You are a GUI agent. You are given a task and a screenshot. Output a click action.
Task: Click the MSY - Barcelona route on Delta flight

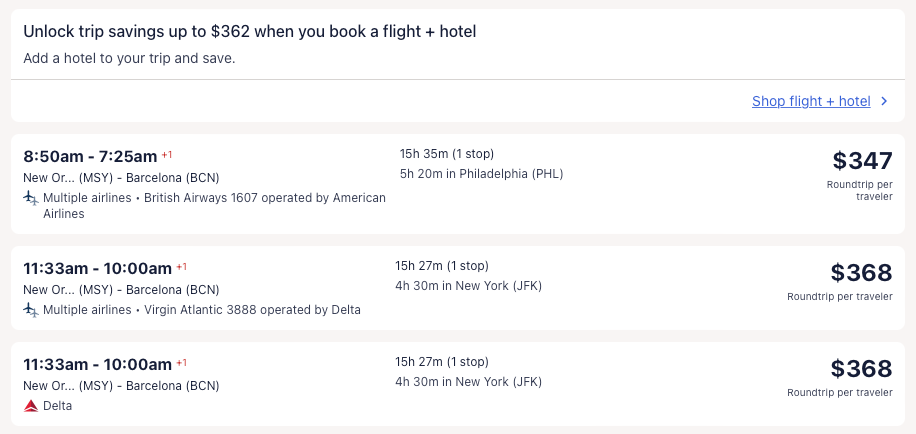(x=120, y=386)
